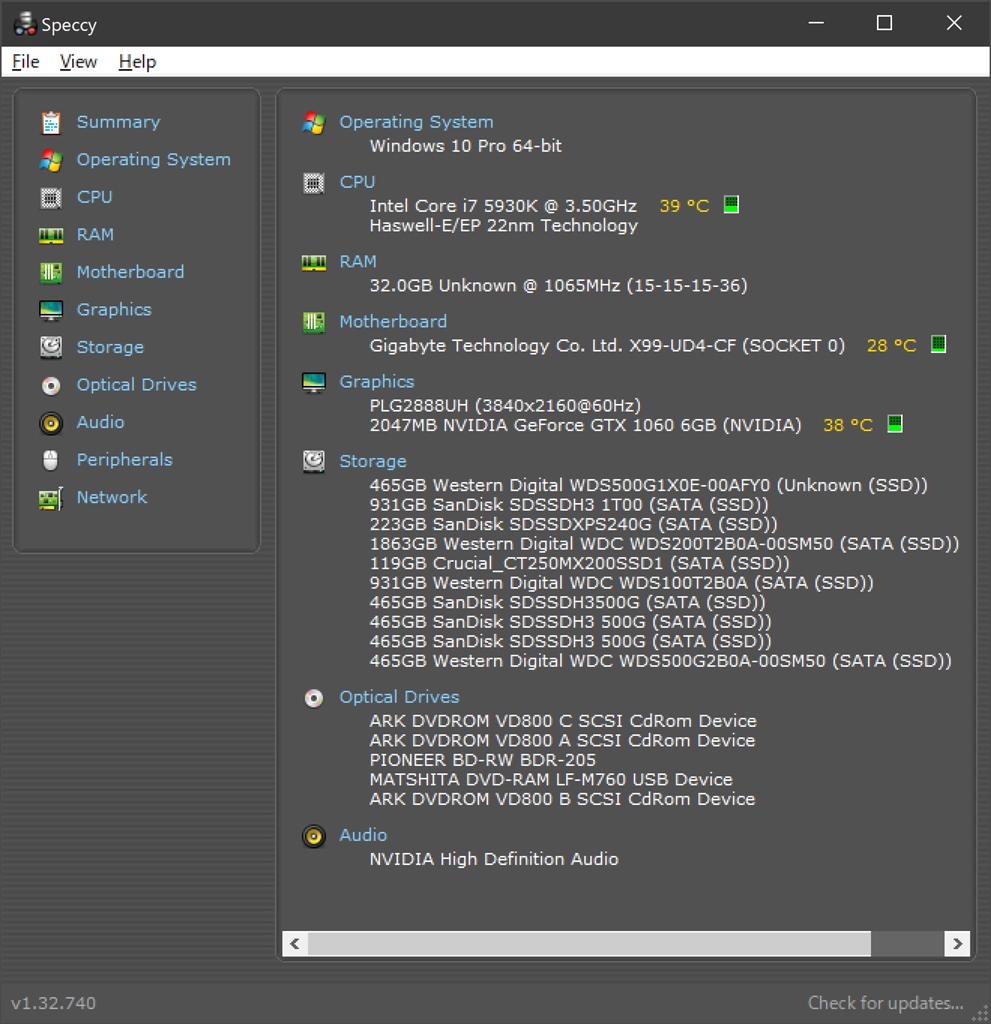Click the Peripherals mouse icon in sidebar
Screen dimensions: 991x1024
(50, 460)
